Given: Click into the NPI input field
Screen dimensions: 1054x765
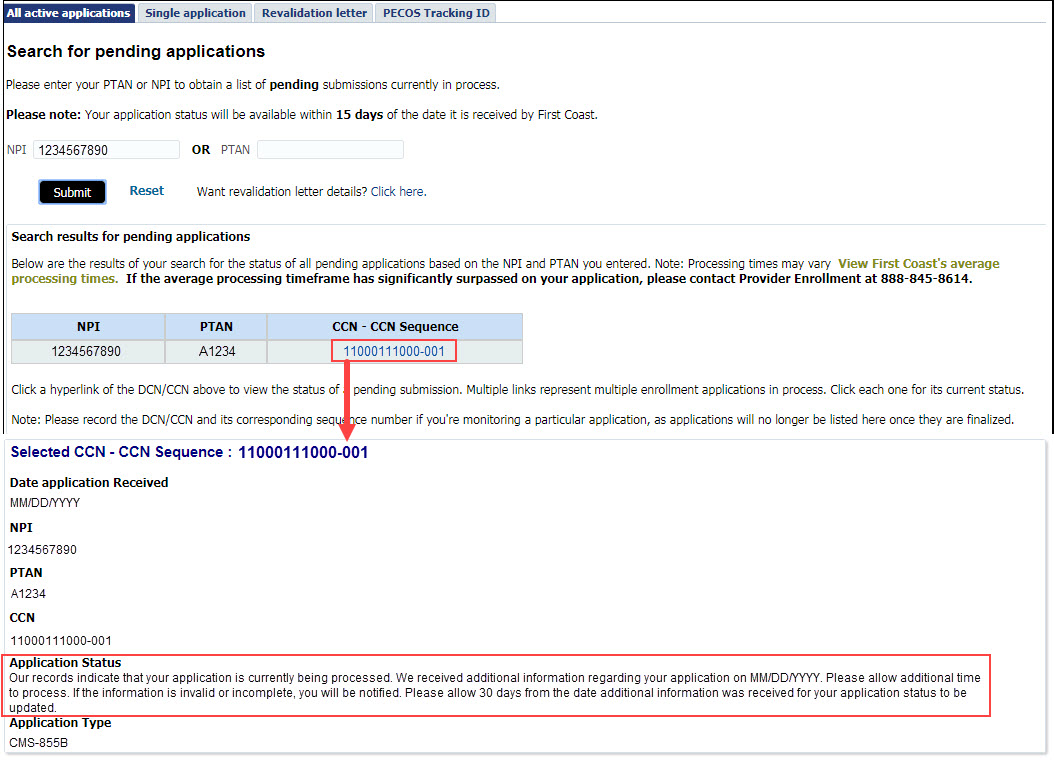Looking at the screenshot, I should [106, 150].
